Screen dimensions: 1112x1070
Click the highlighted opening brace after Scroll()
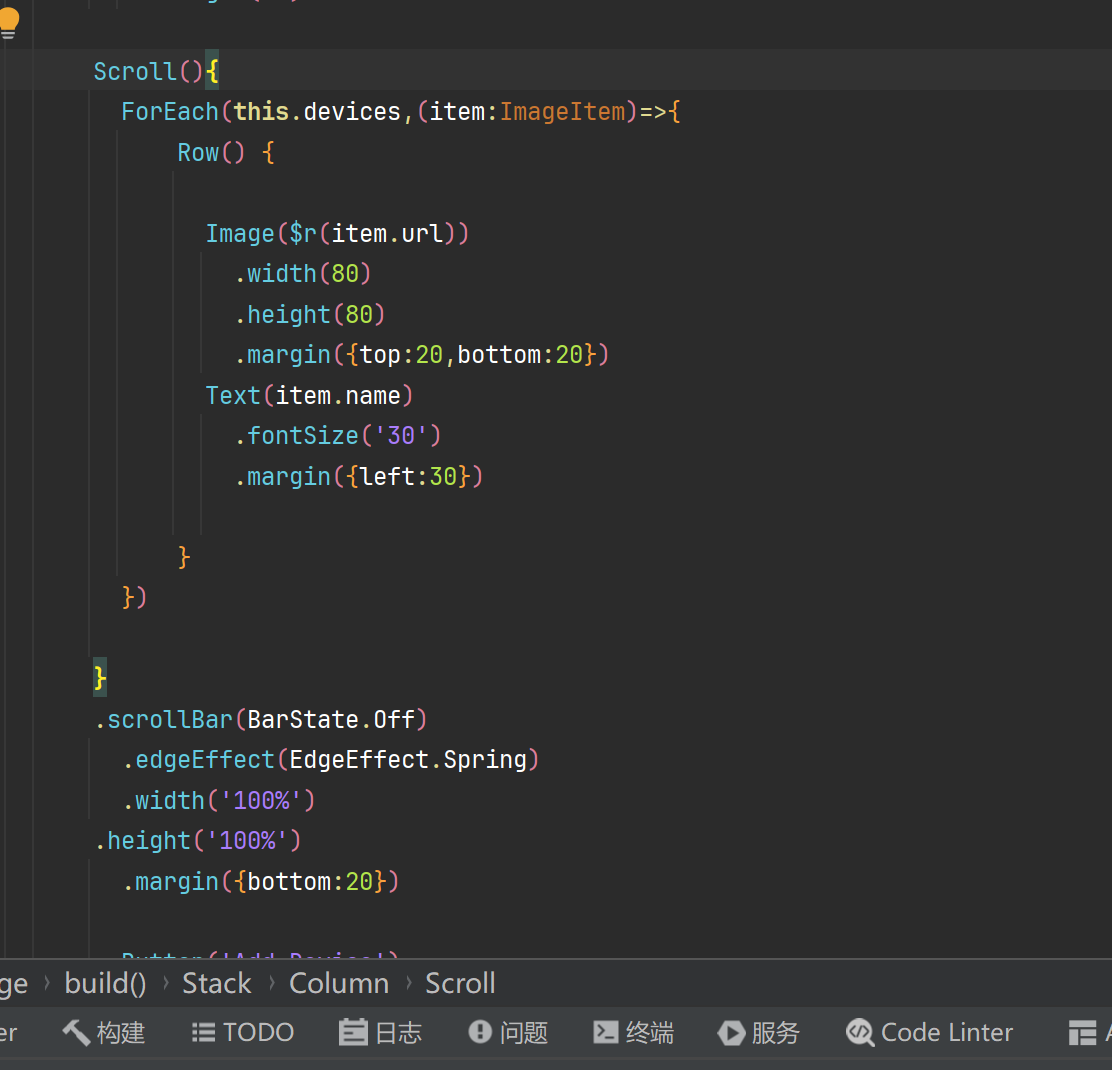(212, 71)
